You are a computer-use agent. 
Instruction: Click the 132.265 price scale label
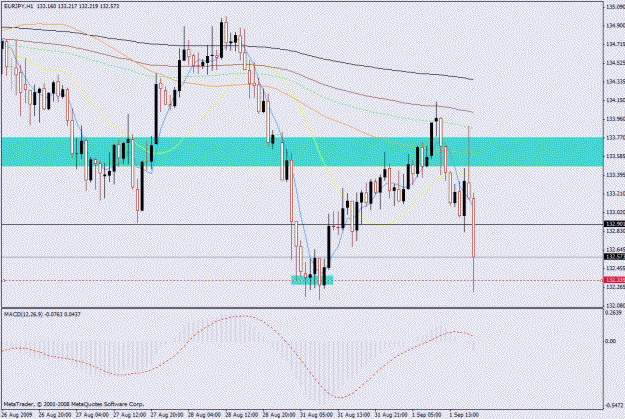[615, 287]
